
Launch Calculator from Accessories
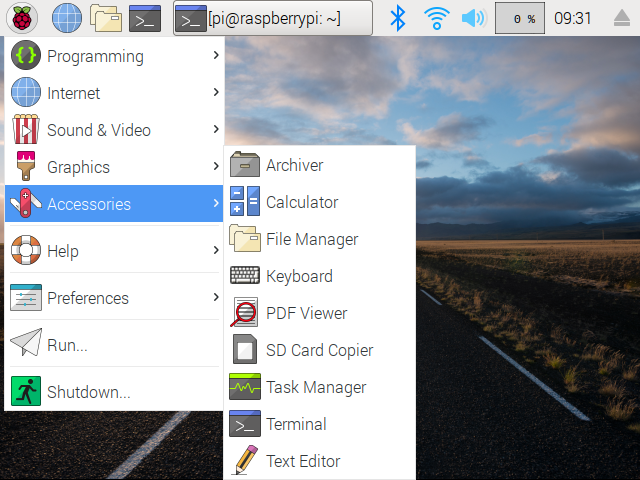(x=320, y=202)
